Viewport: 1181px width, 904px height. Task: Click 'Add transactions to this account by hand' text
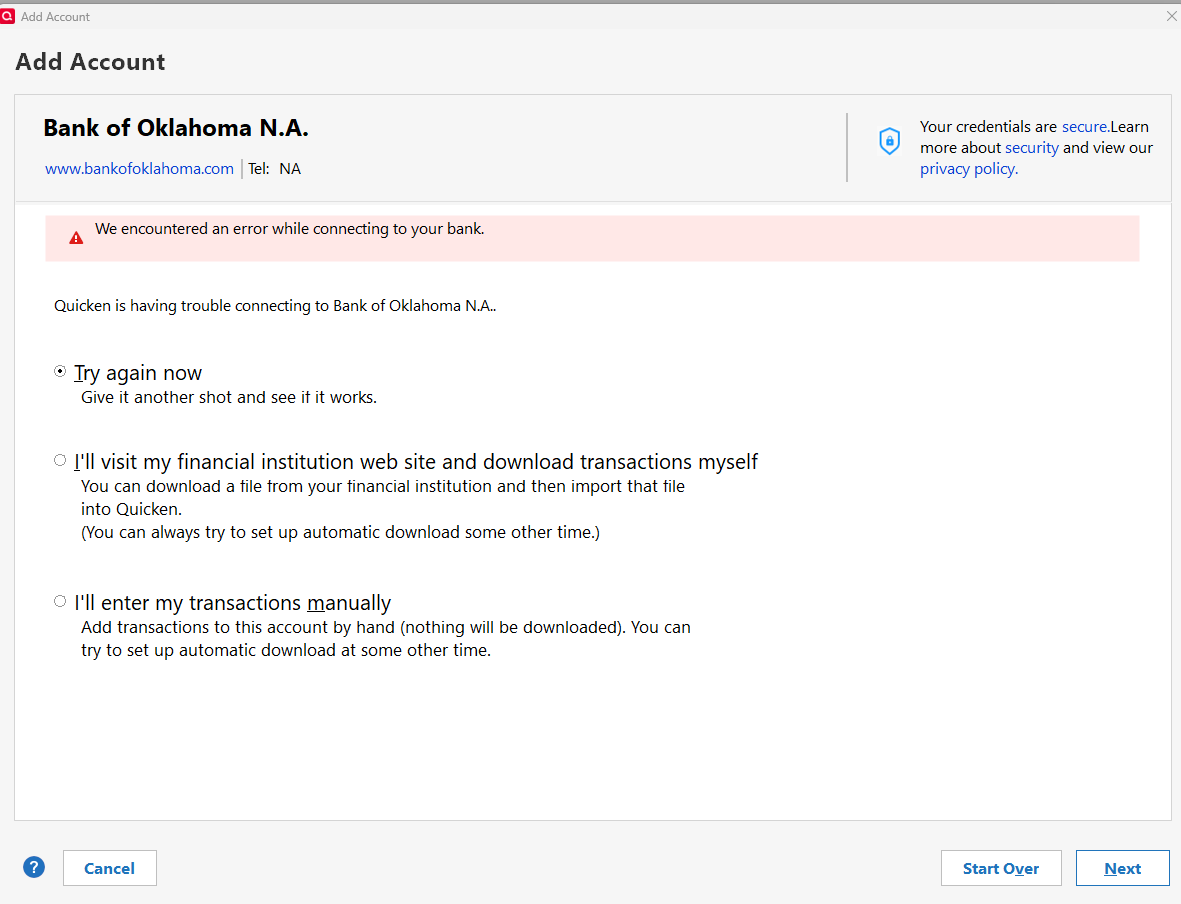[386, 639]
